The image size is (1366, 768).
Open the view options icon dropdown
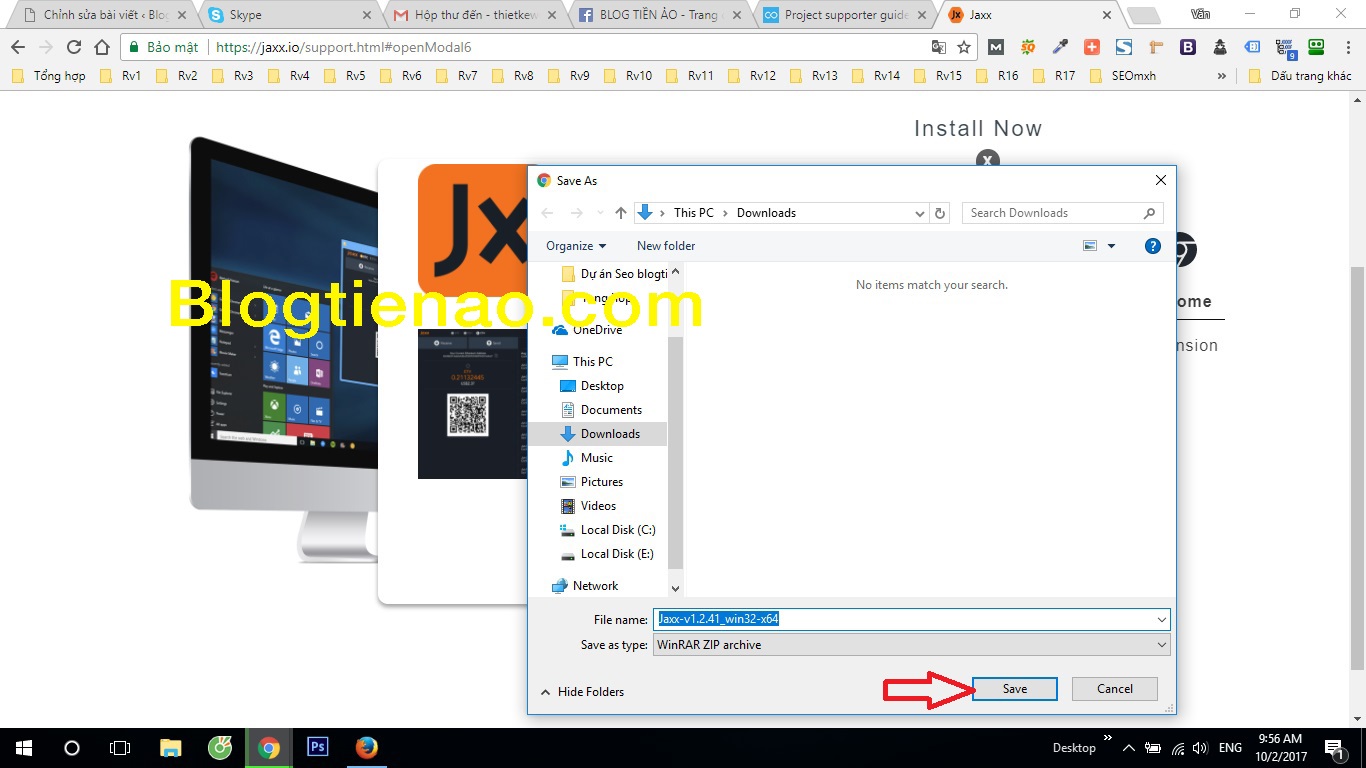click(1111, 246)
